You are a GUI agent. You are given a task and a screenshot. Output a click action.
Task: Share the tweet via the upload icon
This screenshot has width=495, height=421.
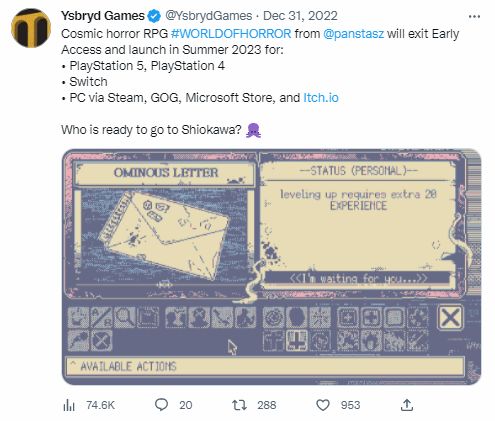407,405
